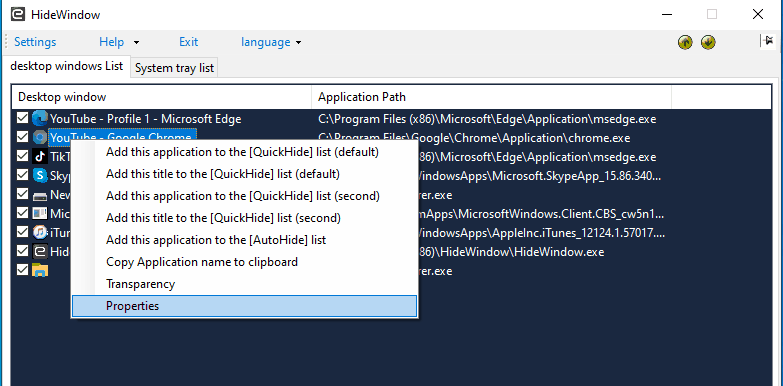Choose Add this application to the AutoHide list

point(244,240)
